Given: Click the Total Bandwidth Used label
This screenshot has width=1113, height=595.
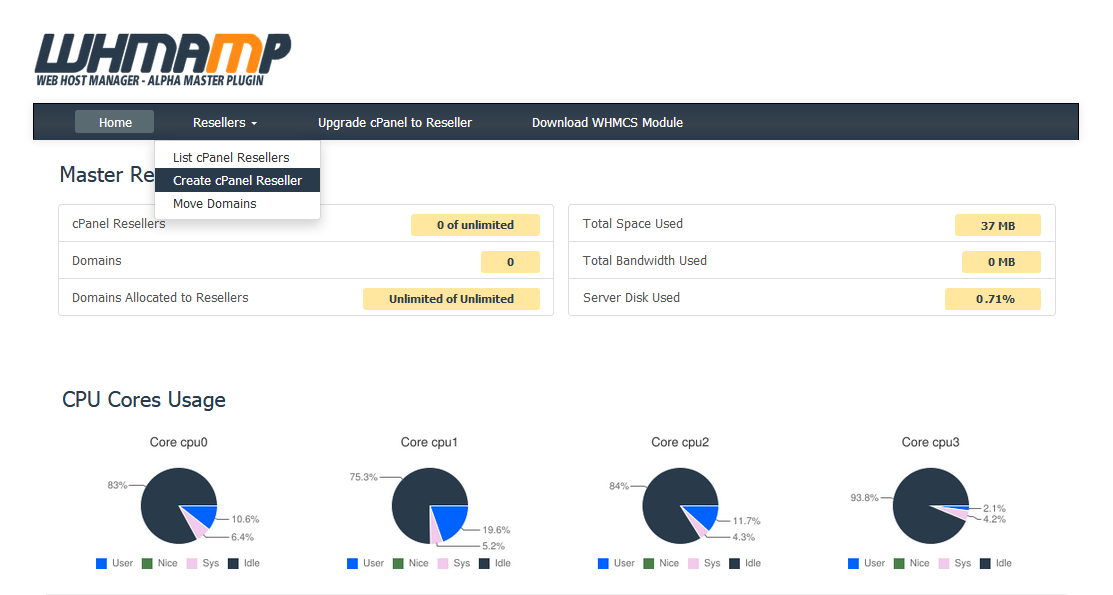Looking at the screenshot, I should pos(645,261).
